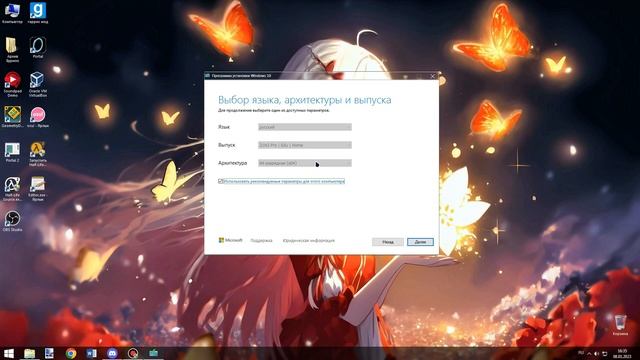
Task: Click the Далее button in the setup window
Action: click(x=420, y=242)
